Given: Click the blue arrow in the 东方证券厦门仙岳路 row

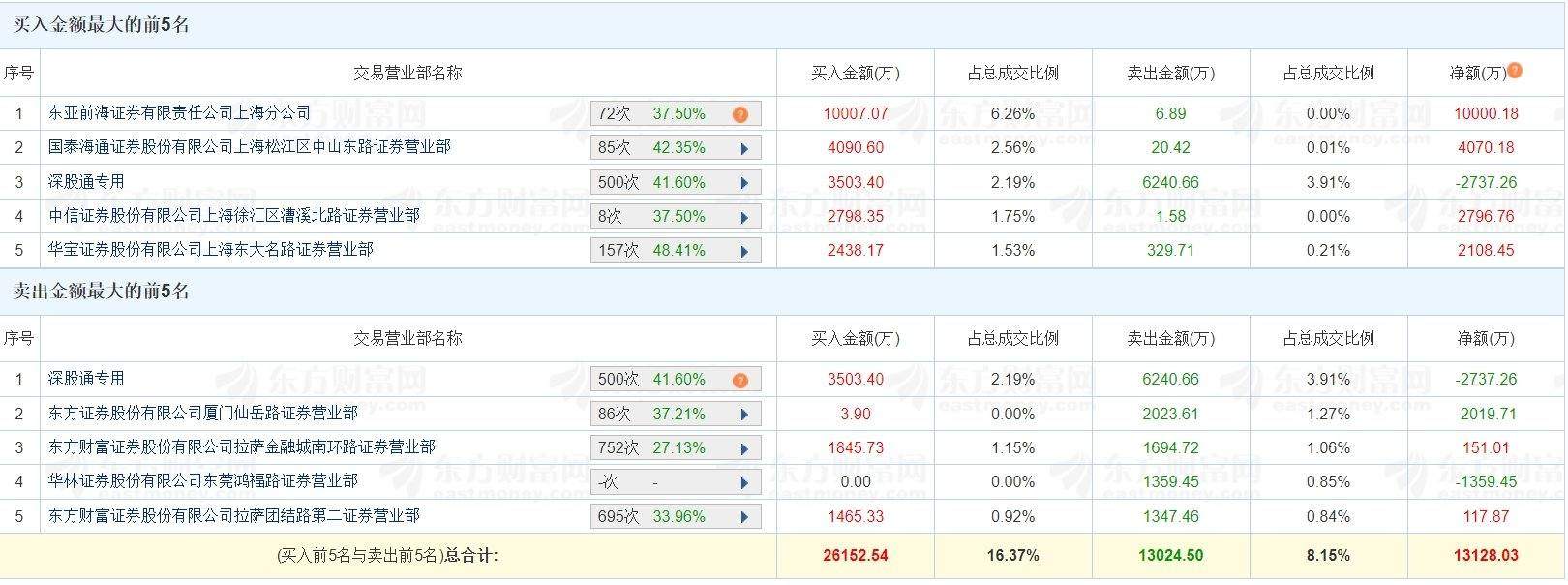Looking at the screenshot, I should 744,415.
